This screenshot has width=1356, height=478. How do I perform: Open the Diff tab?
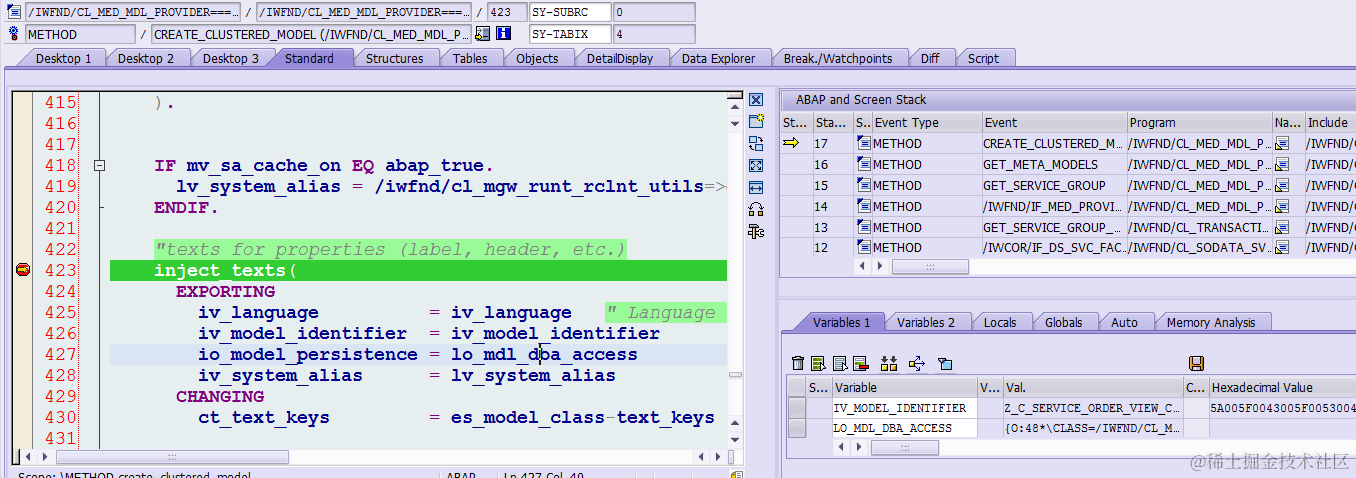tap(930, 58)
